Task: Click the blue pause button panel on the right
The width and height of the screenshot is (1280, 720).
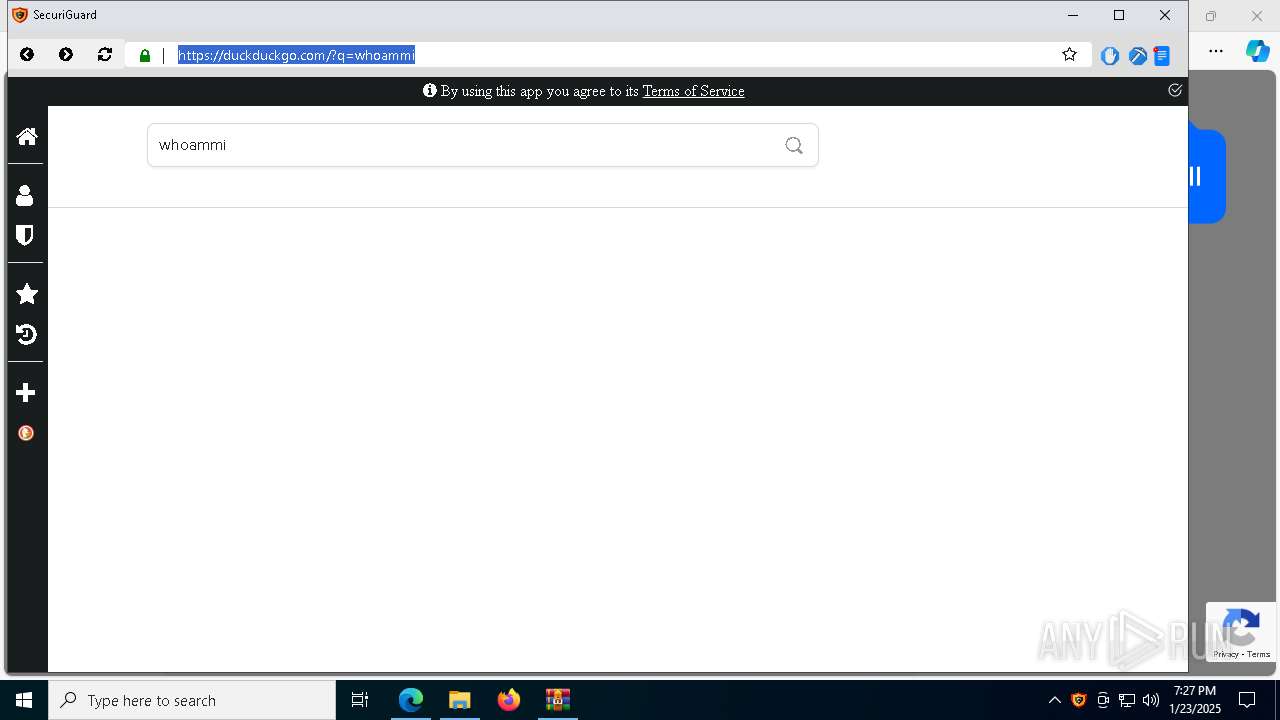Action: pyautogui.click(x=1206, y=176)
